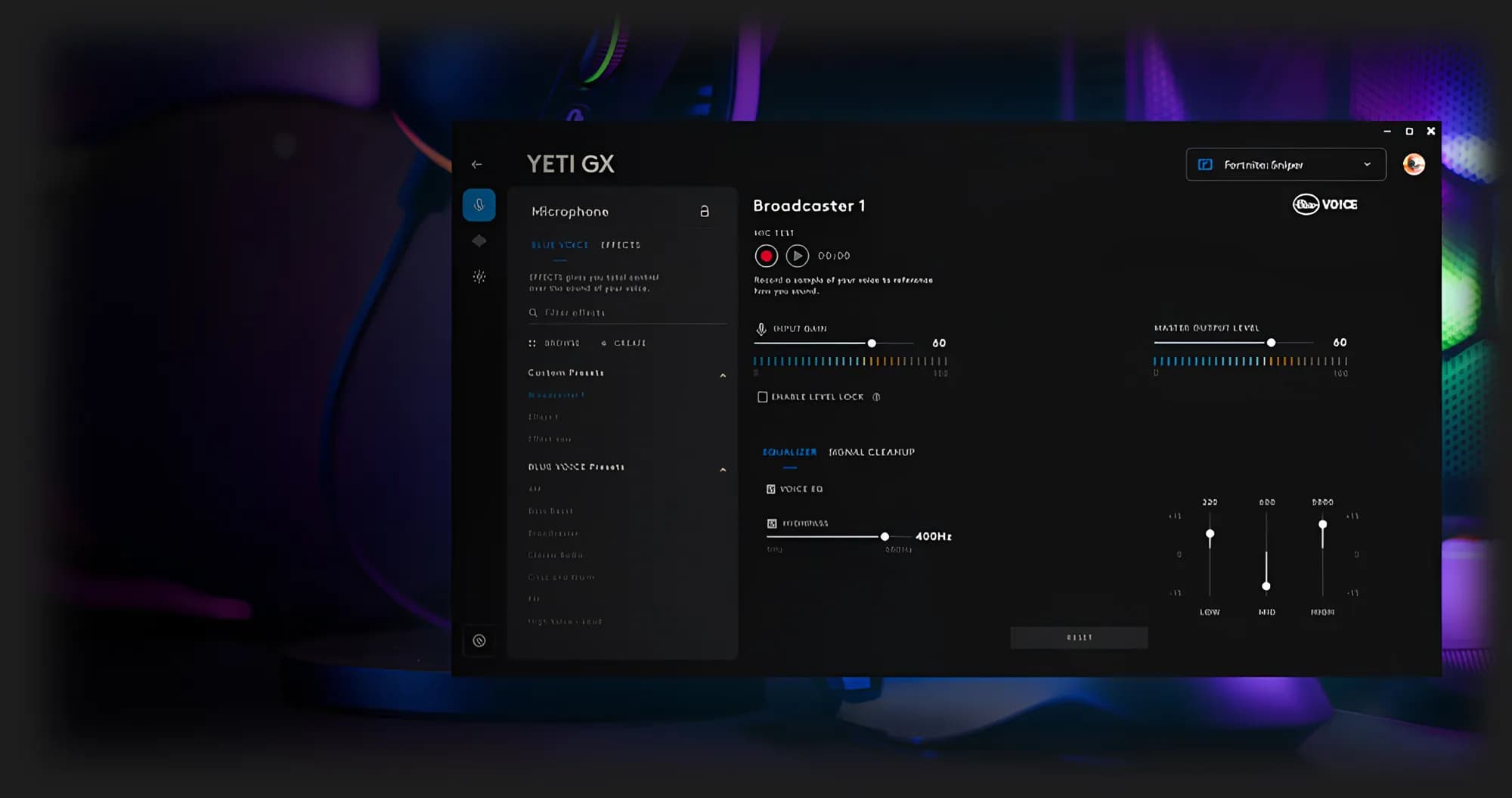Select the highlighted blue custom preset

[556, 395]
